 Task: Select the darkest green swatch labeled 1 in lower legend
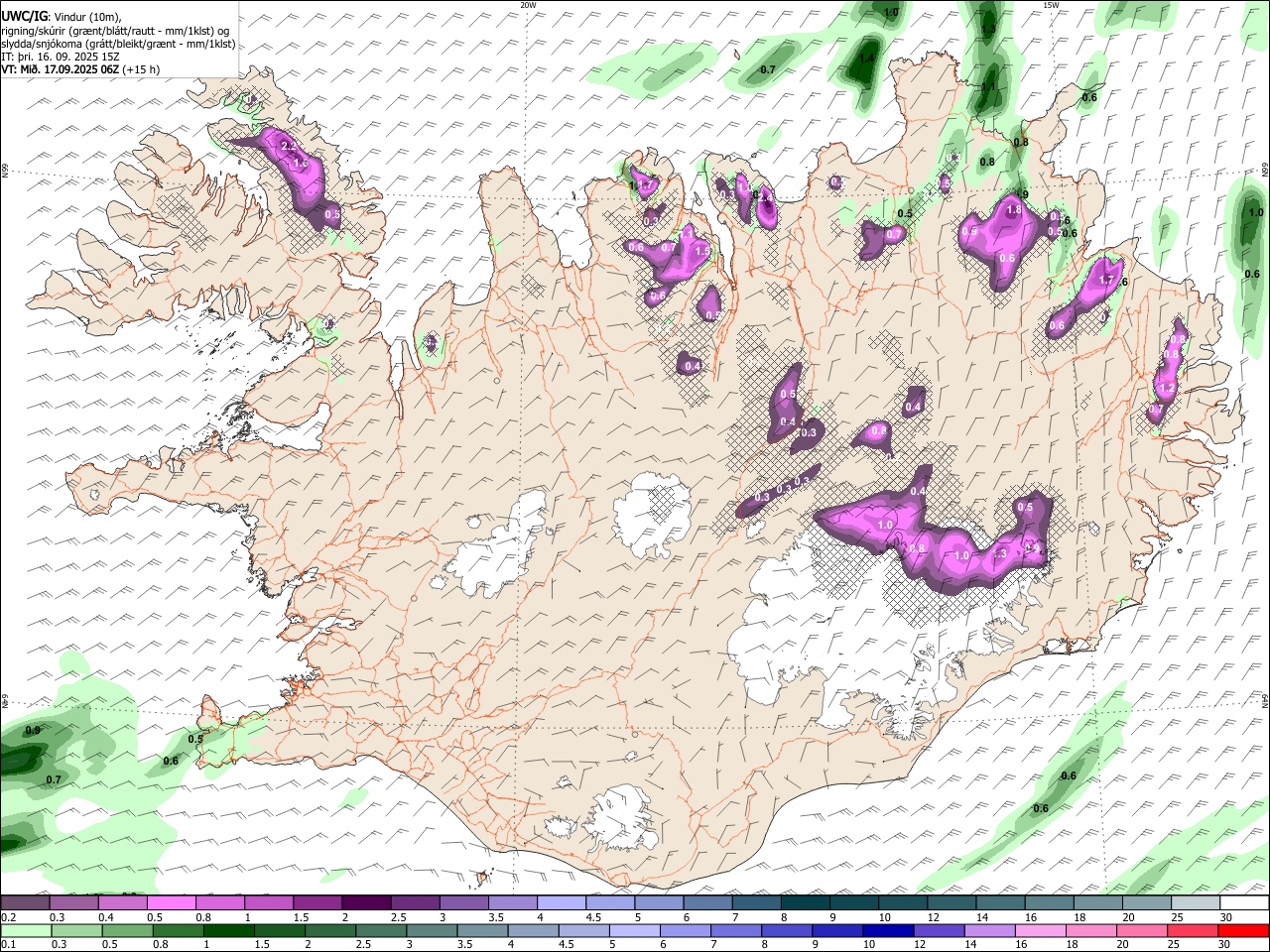[x=227, y=930]
